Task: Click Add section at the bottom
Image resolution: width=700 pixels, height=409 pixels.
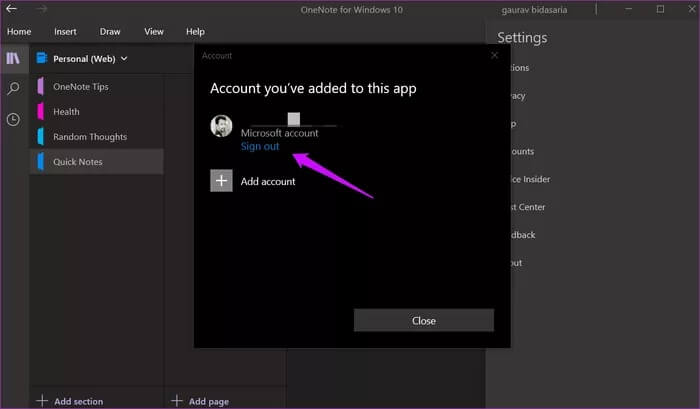Action: click(x=70, y=401)
